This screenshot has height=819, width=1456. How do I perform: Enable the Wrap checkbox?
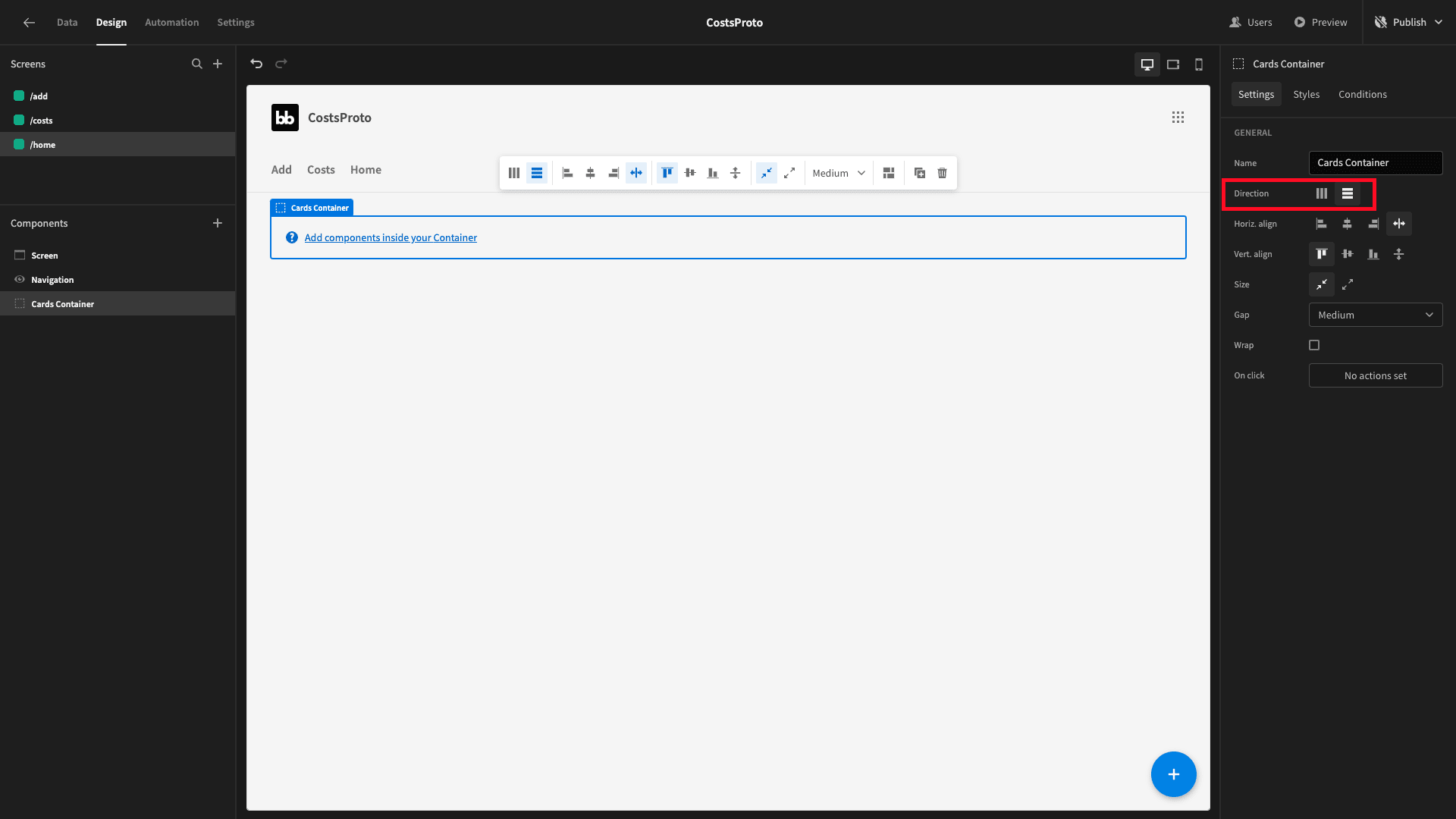[x=1314, y=345]
